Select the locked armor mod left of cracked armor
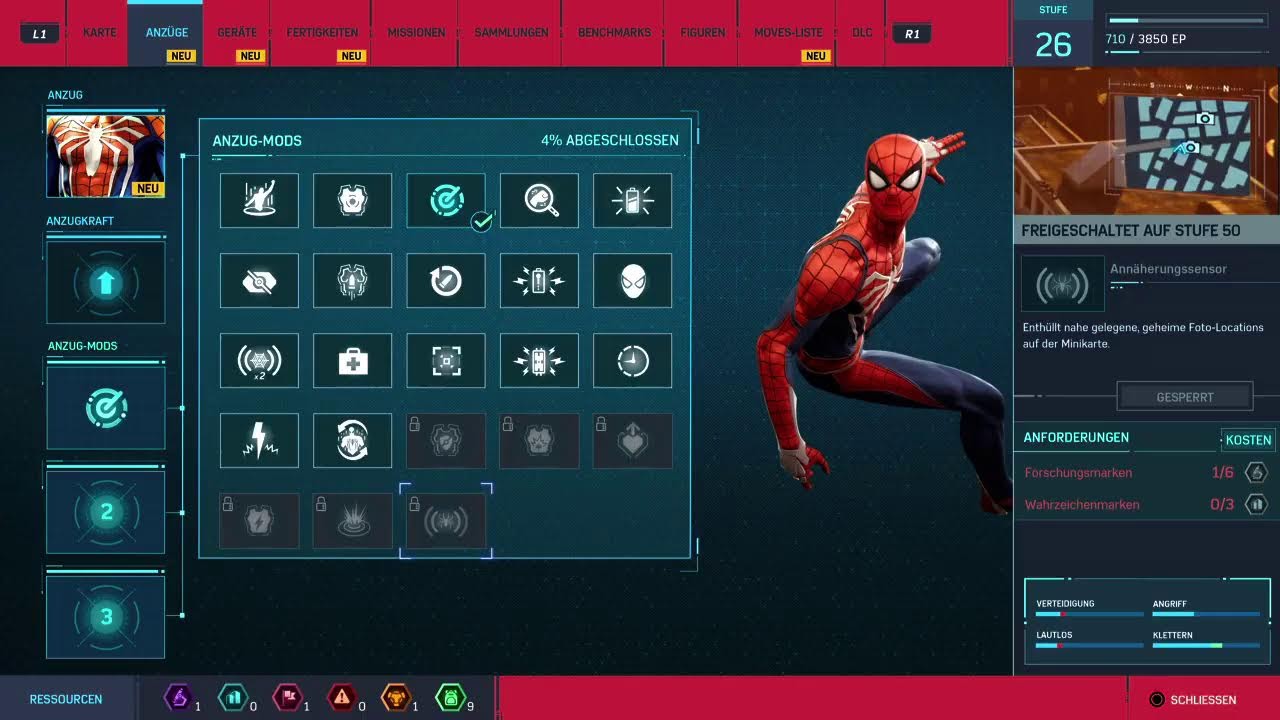Image resolution: width=1280 pixels, height=720 pixels. click(x=446, y=440)
